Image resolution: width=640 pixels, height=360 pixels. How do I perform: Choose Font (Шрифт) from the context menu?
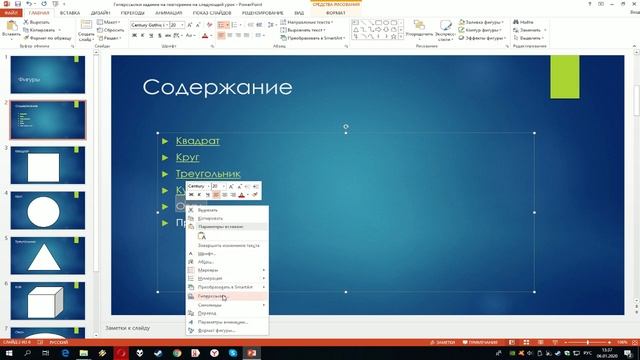click(227, 253)
